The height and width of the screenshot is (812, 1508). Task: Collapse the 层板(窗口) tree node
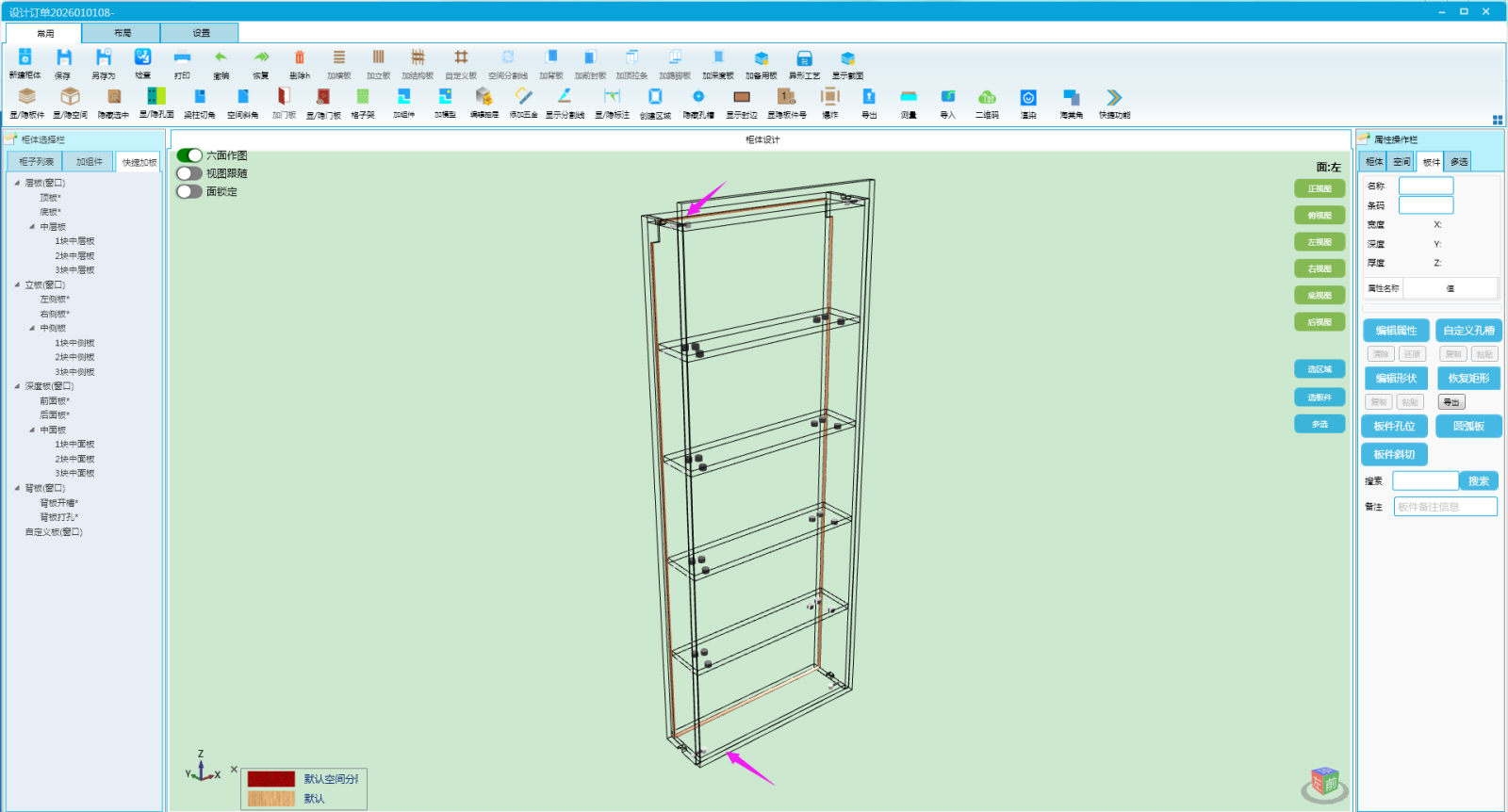(17, 183)
